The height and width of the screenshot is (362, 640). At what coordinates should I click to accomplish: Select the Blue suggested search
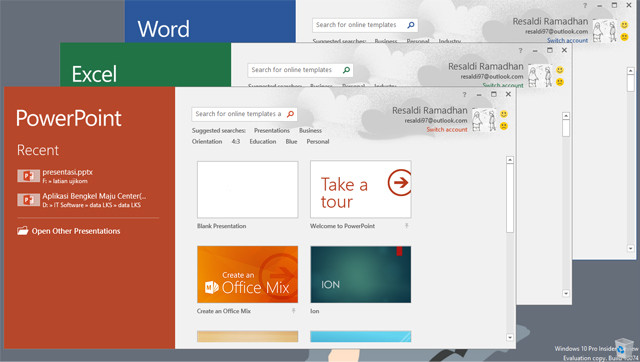tap(291, 142)
